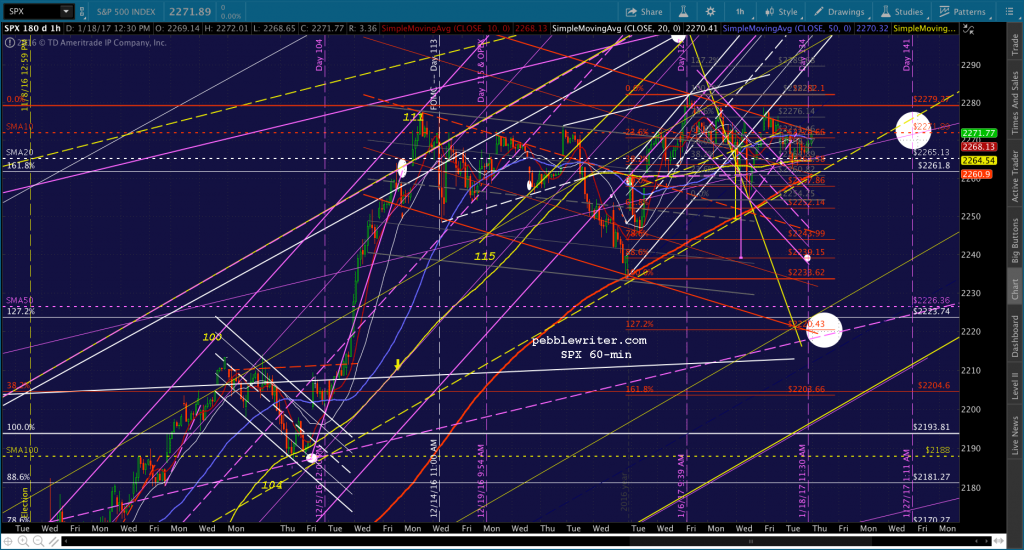Click the pebblewriter.com chart annotation
Viewport: 1024px width, 550px height.
click(589, 340)
